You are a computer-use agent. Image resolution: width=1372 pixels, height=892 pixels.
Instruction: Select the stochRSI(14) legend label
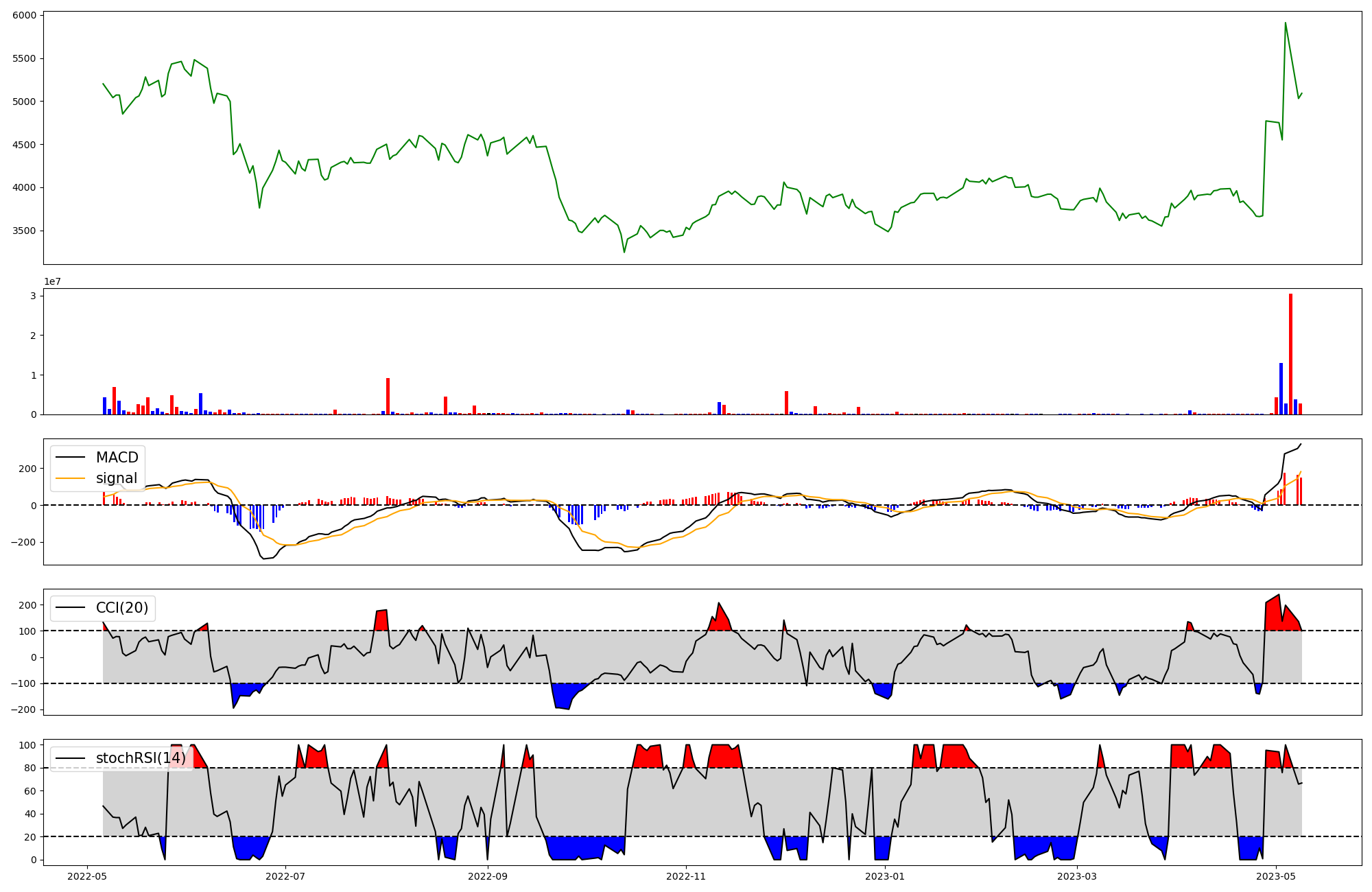coord(141,758)
